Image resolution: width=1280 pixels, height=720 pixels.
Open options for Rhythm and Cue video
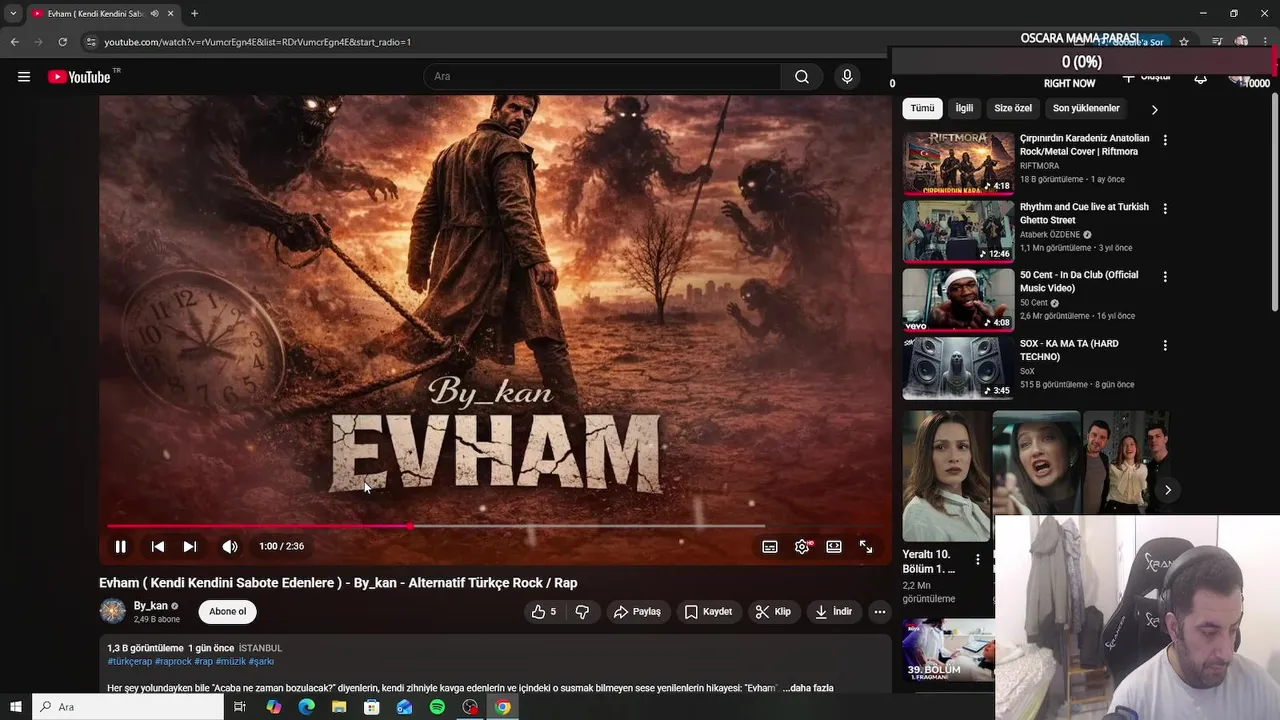tap(1165, 209)
